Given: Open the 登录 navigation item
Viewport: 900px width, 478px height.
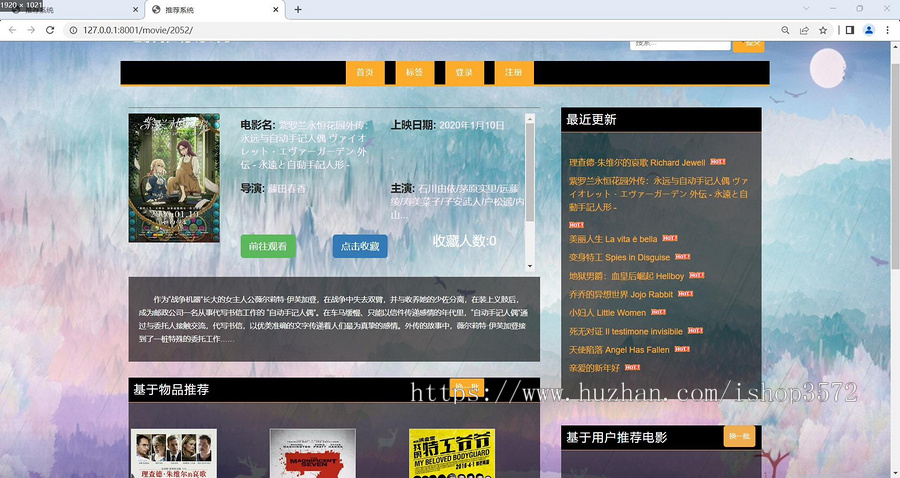Looking at the screenshot, I should (x=464, y=72).
